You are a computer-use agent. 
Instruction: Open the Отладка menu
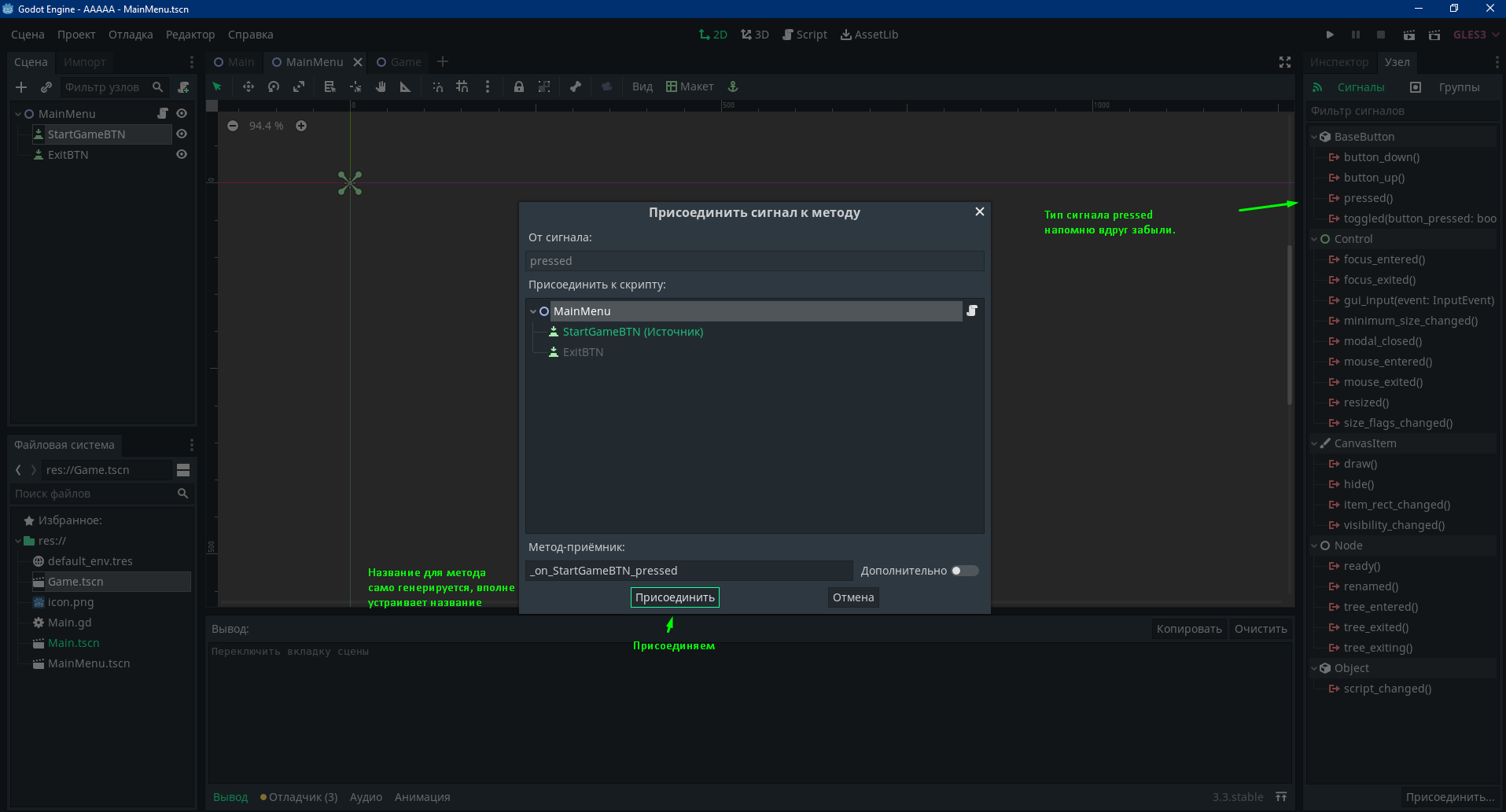[x=131, y=35]
